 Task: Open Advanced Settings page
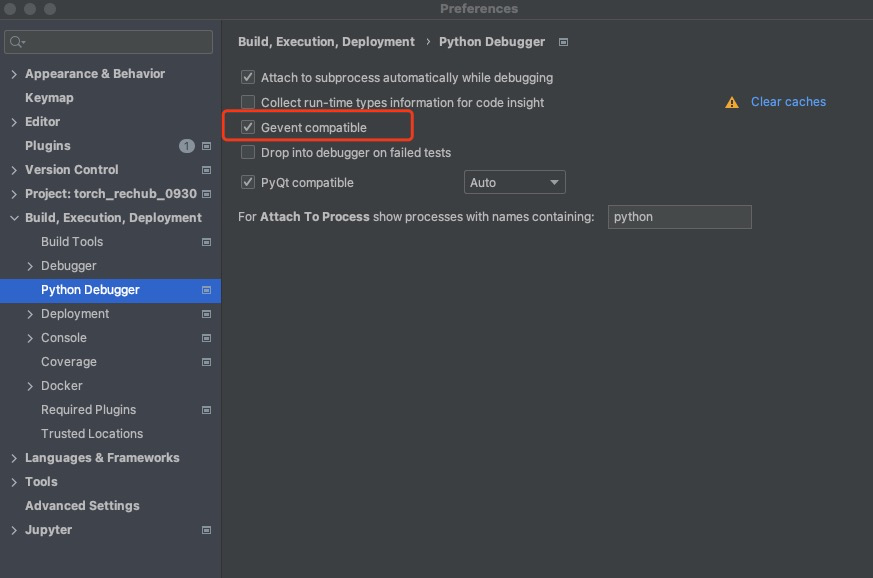[82, 506]
